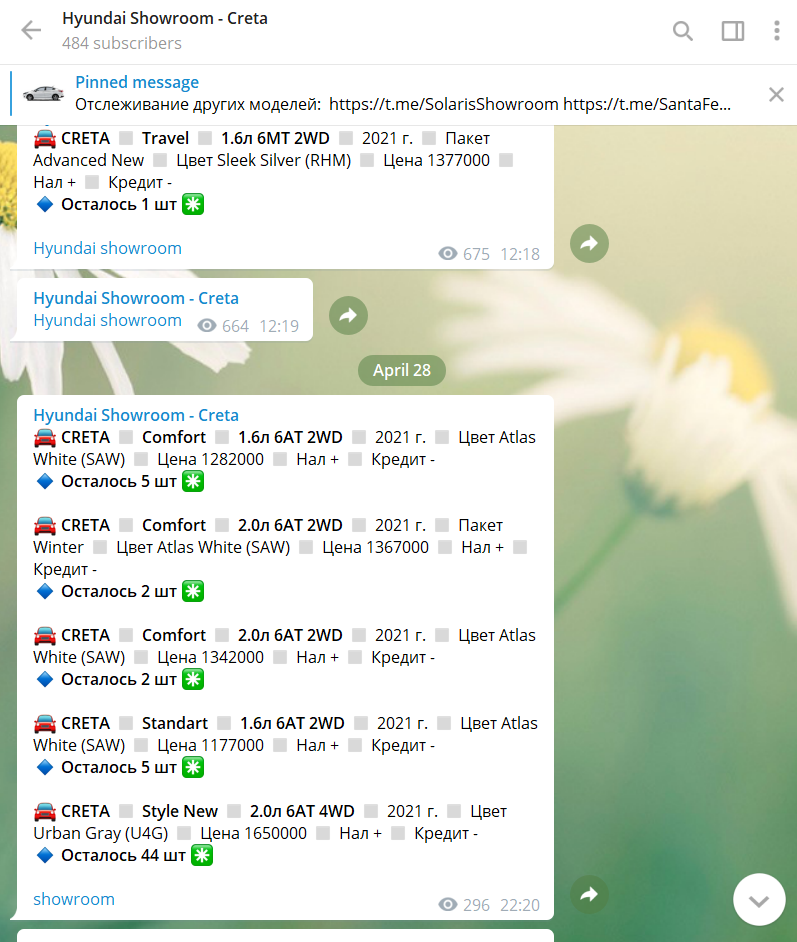Forward the 12:18 message with share arrow
797x942 pixels.
[x=589, y=243]
